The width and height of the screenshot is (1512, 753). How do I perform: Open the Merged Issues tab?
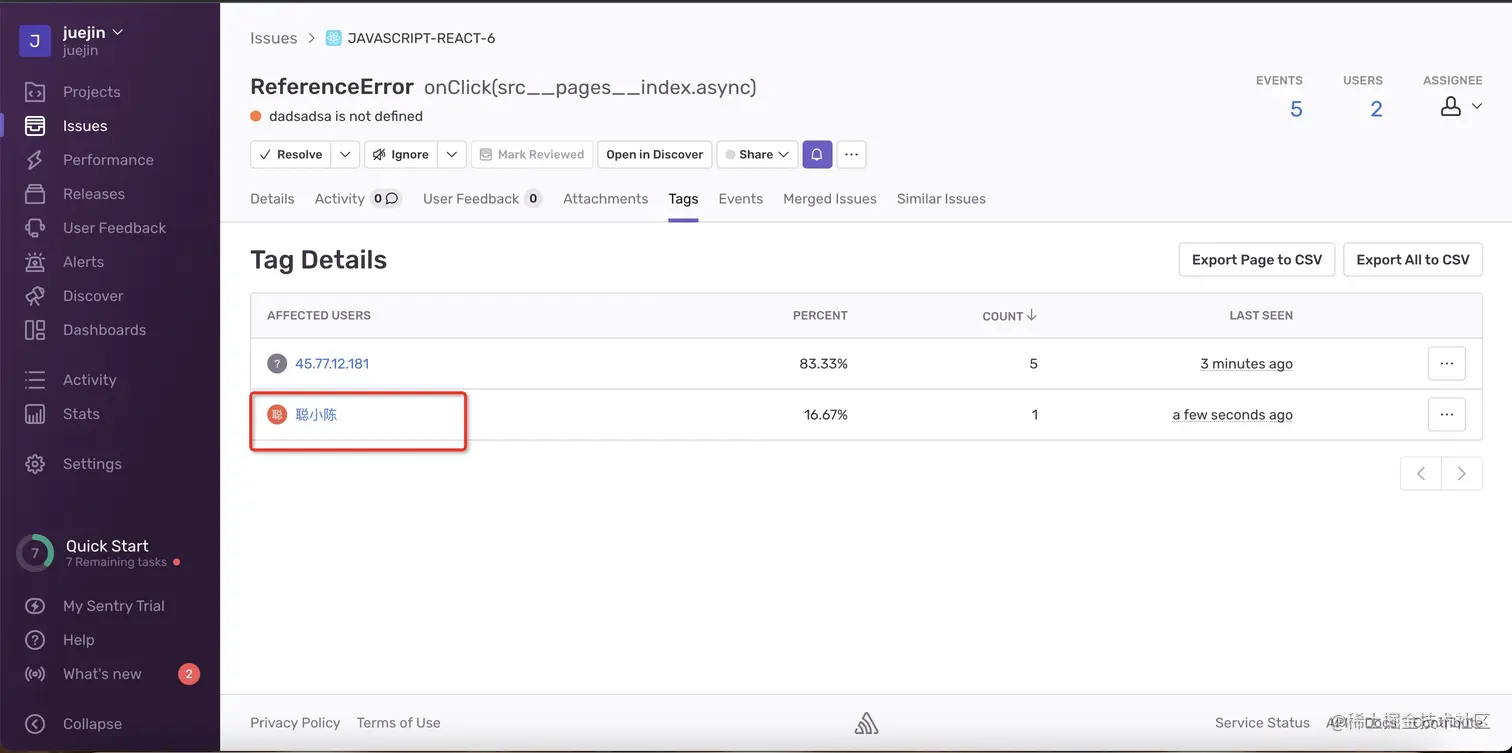click(x=829, y=199)
